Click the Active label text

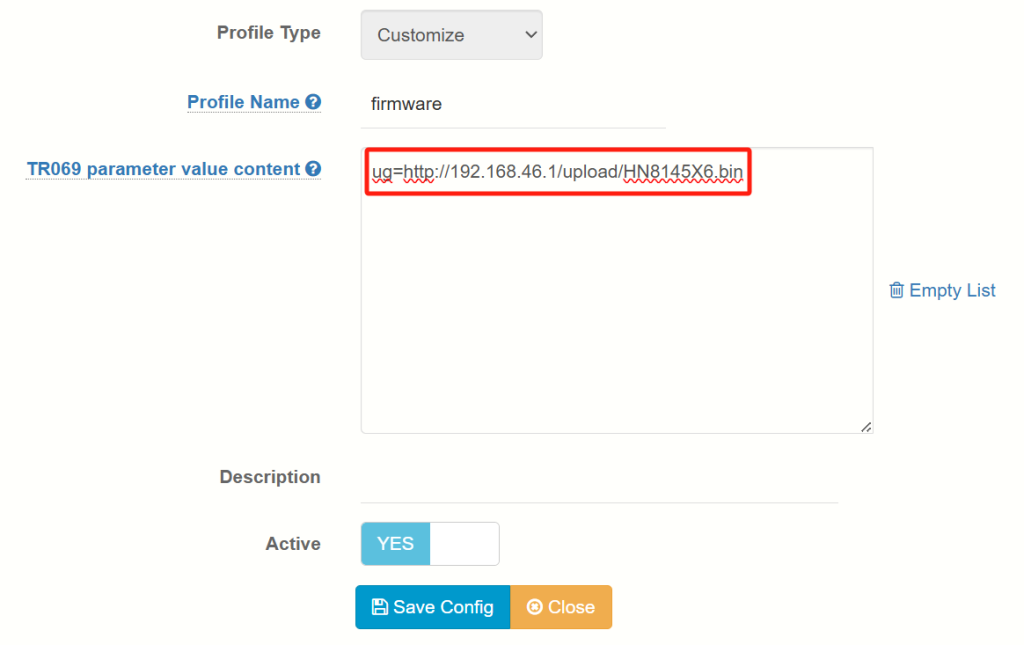click(293, 544)
